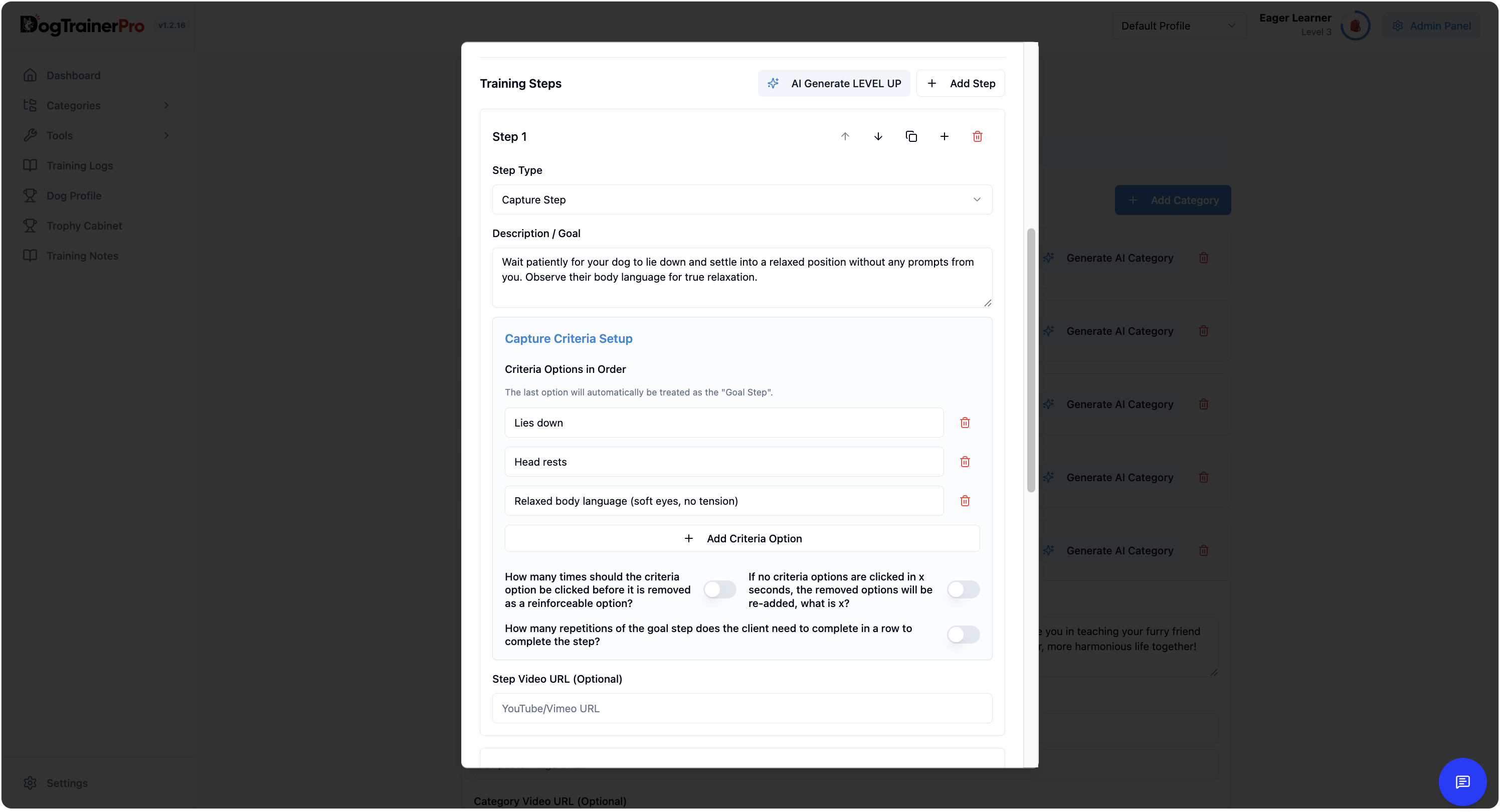The image size is (1500, 812).
Task: Click the Training Logs book icon
Action: click(30, 165)
